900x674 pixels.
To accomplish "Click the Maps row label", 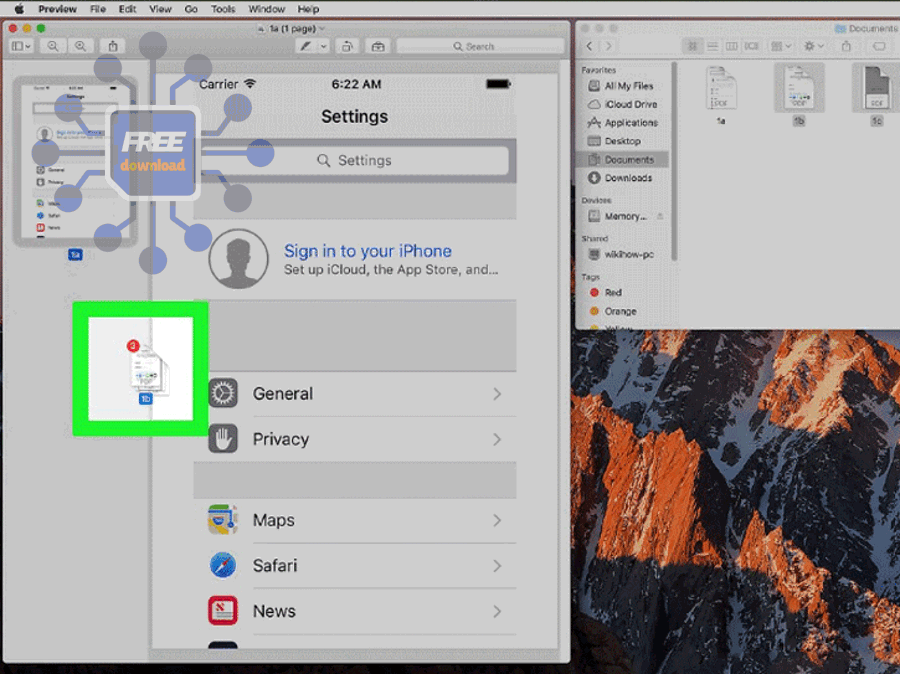I will click(274, 520).
